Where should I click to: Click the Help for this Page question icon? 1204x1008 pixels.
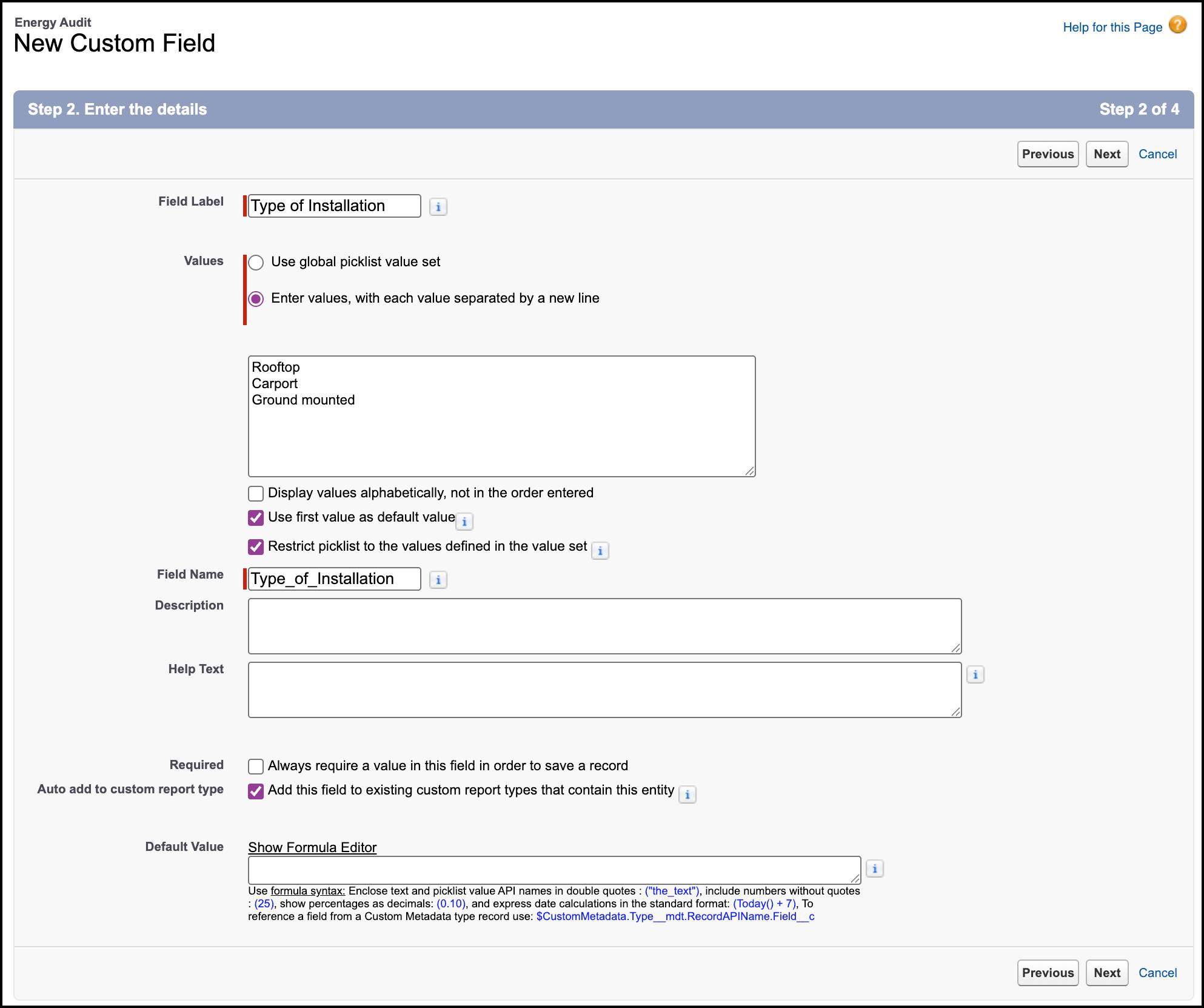(x=1177, y=25)
